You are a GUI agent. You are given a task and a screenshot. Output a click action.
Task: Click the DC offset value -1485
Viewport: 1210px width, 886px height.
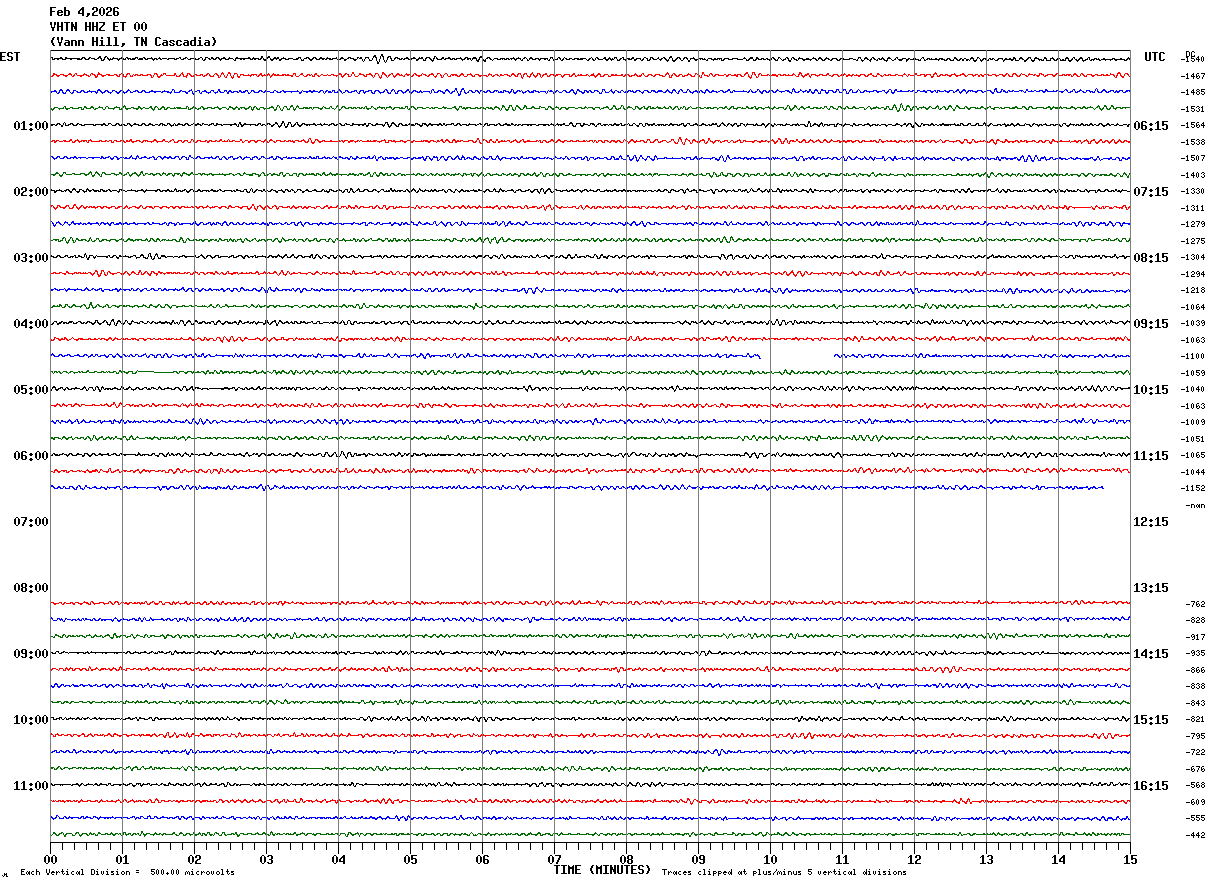pyautogui.click(x=1194, y=92)
